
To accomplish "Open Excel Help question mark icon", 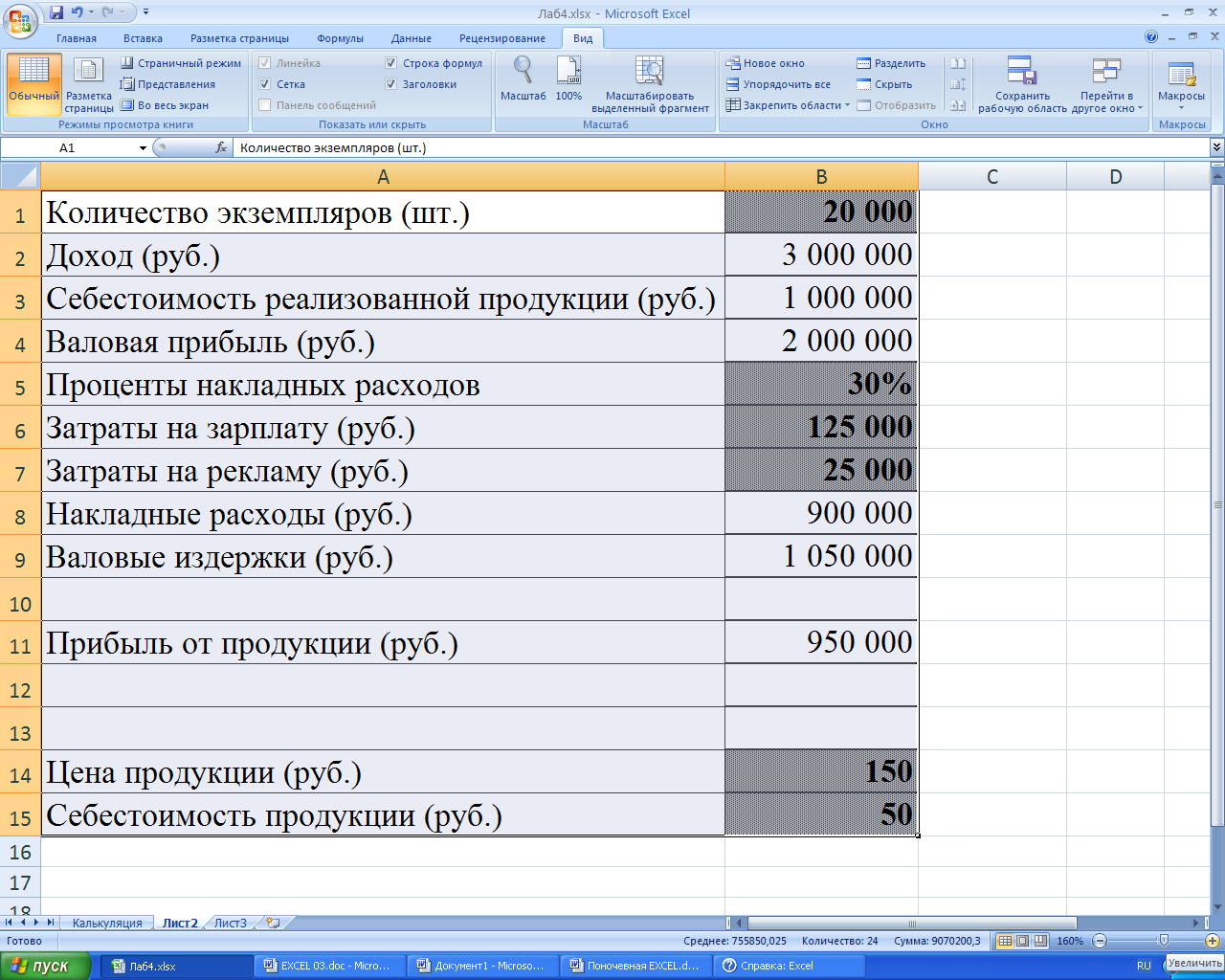I will (x=1151, y=37).
